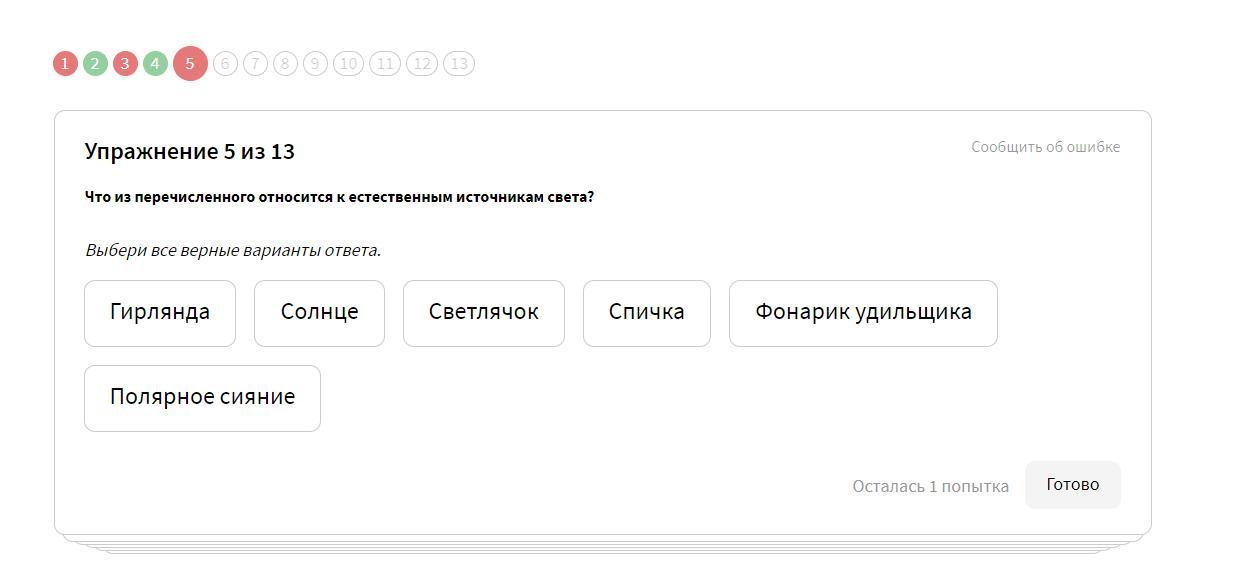Viewport: 1239px width, 567px height.
Task: Go to exercise number 1 circle
Action: pyautogui.click(x=65, y=64)
